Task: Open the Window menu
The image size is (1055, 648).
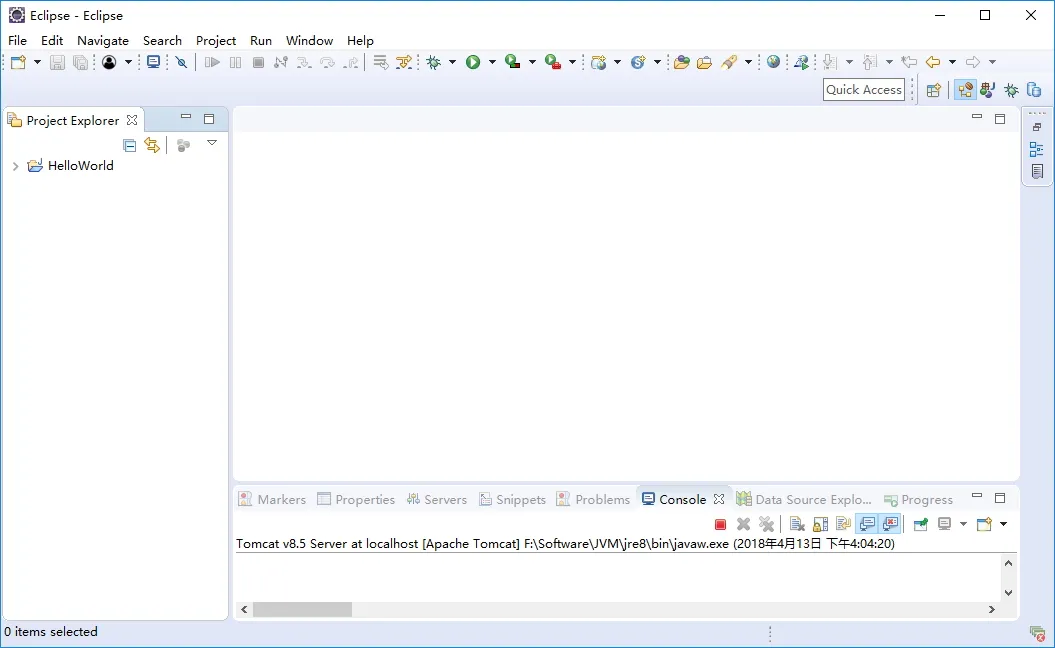Action: coord(310,40)
